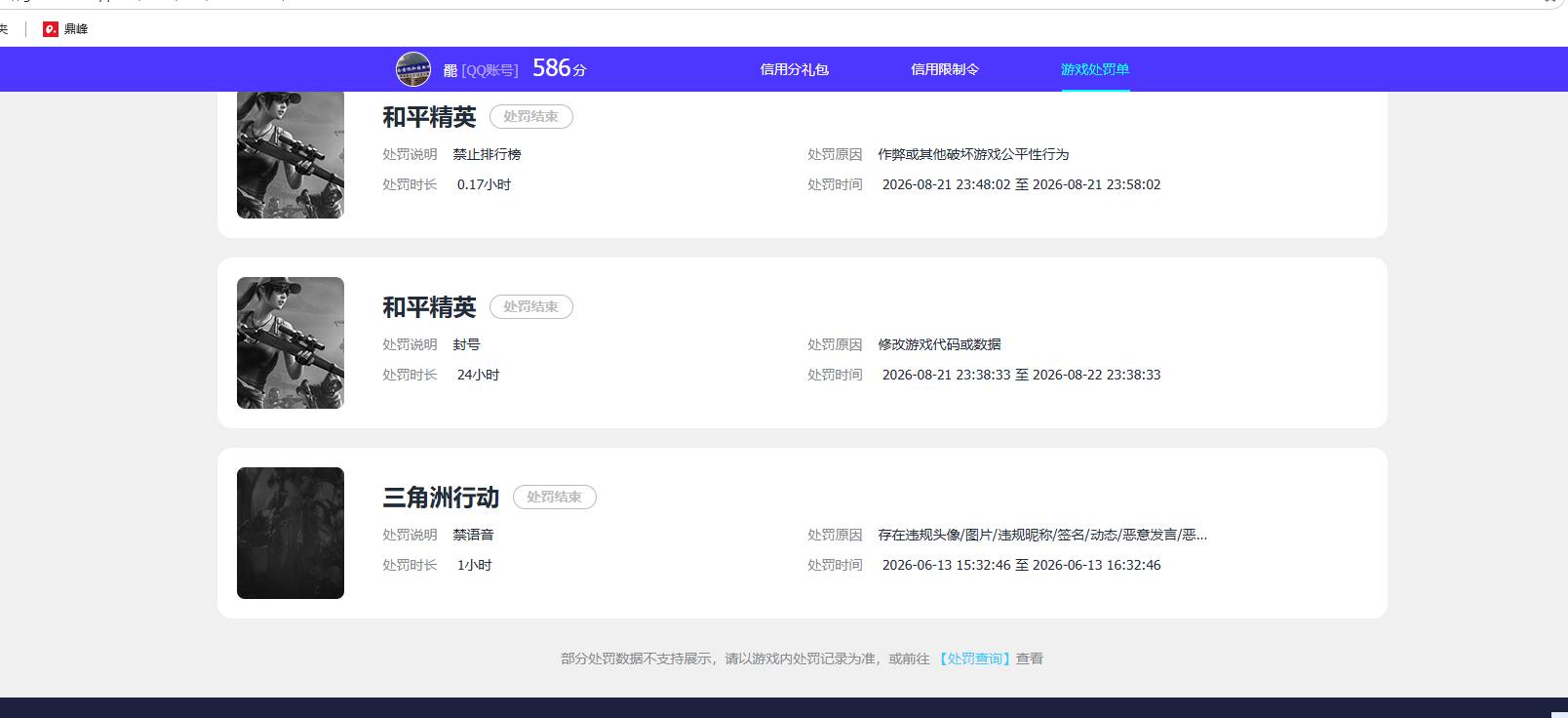Image resolution: width=1568 pixels, height=718 pixels.
Task: Click the time range ending 2026-08-22 23:38:33
Action: [x=1021, y=375]
